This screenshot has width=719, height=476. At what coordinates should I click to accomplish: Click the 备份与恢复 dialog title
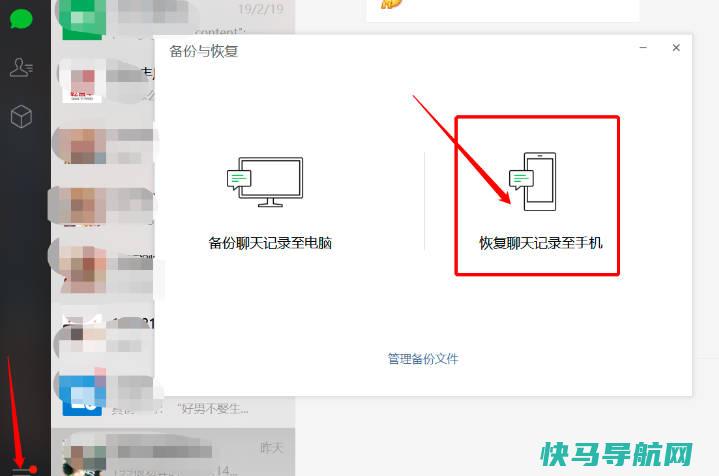pyautogui.click(x=204, y=51)
